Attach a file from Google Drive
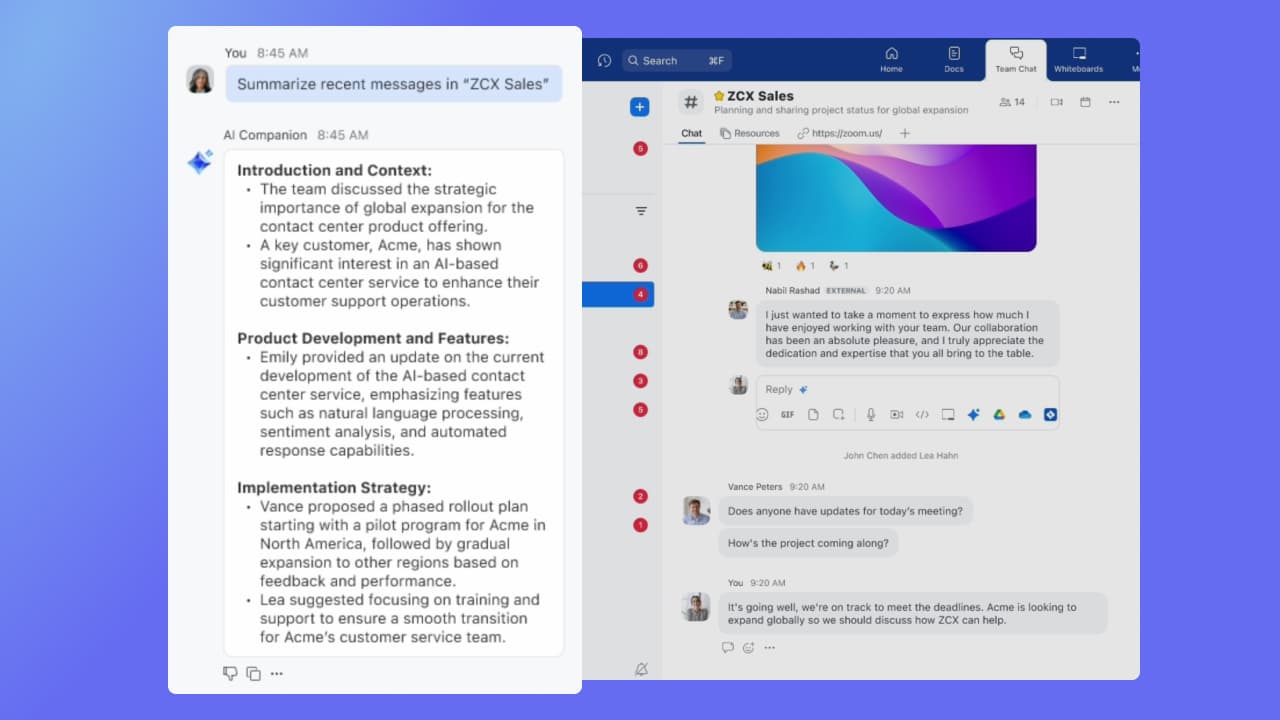1280x720 pixels. pos(998,415)
